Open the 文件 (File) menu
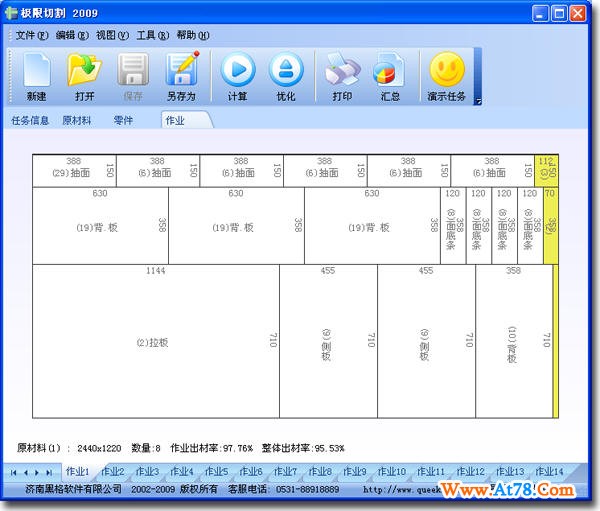The width and height of the screenshot is (600, 511). 31,35
